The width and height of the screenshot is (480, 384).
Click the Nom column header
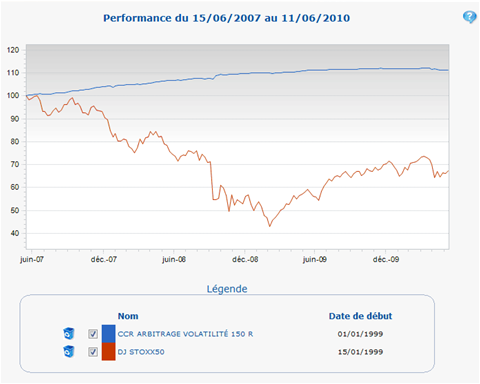128,316
